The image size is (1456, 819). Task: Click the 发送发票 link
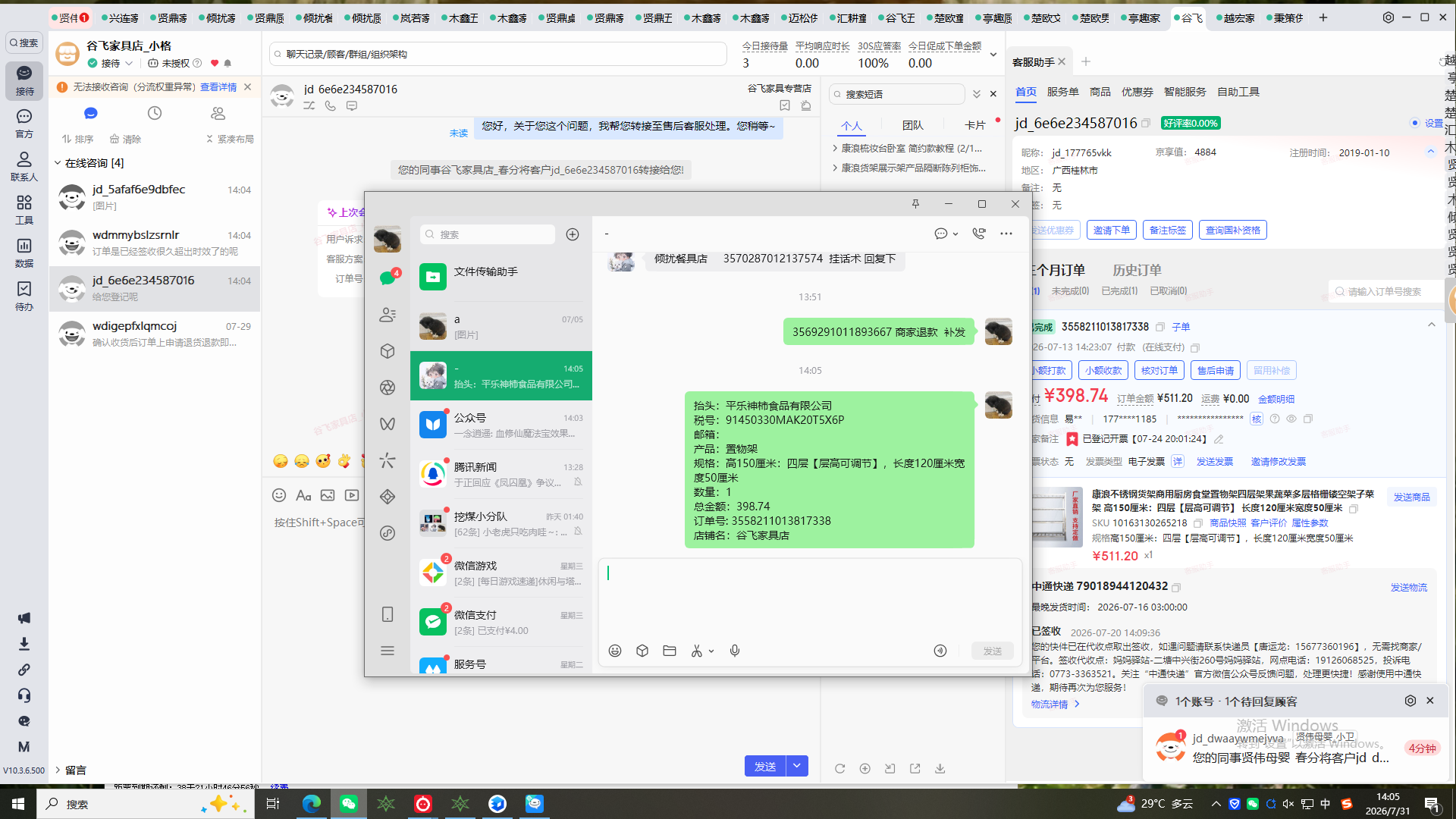coord(1214,461)
